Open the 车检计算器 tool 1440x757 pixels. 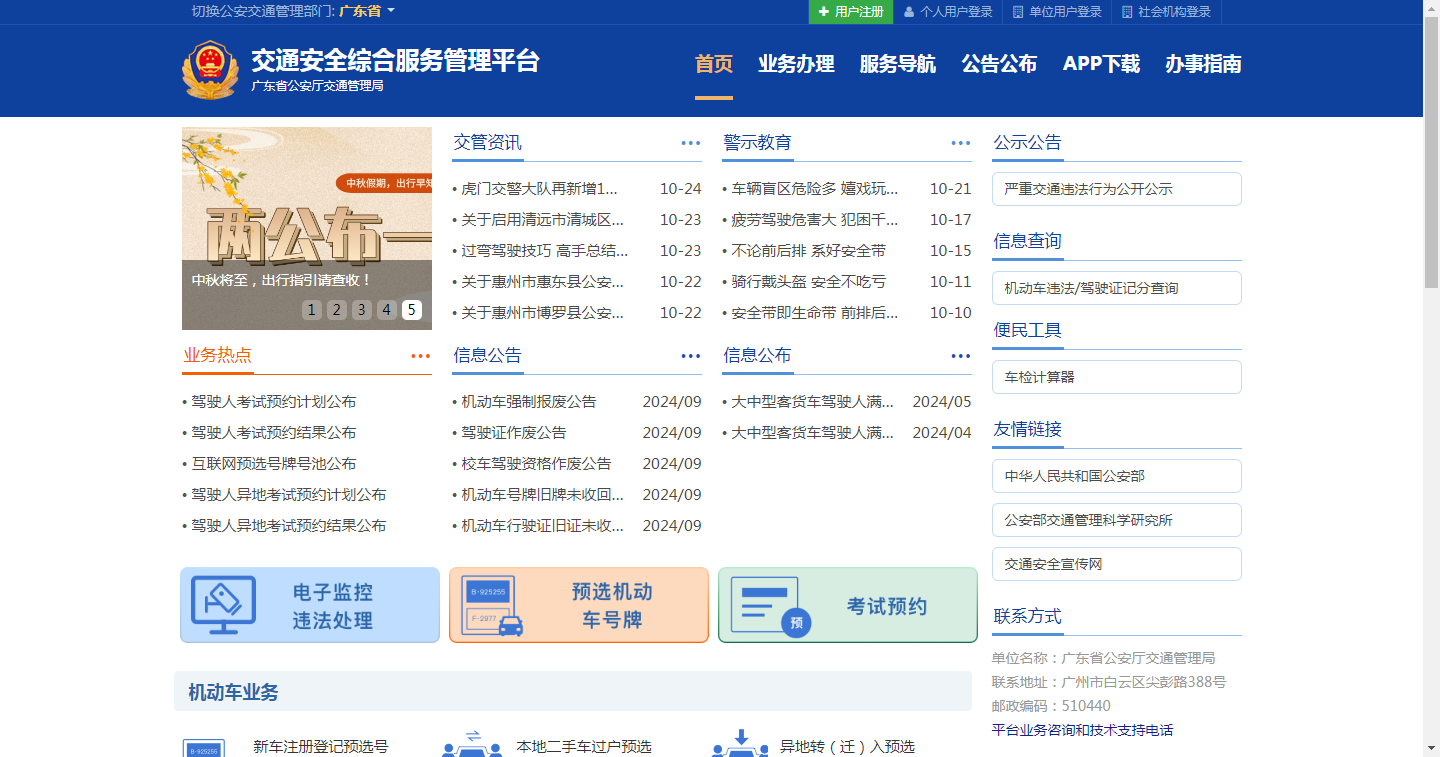point(1117,377)
